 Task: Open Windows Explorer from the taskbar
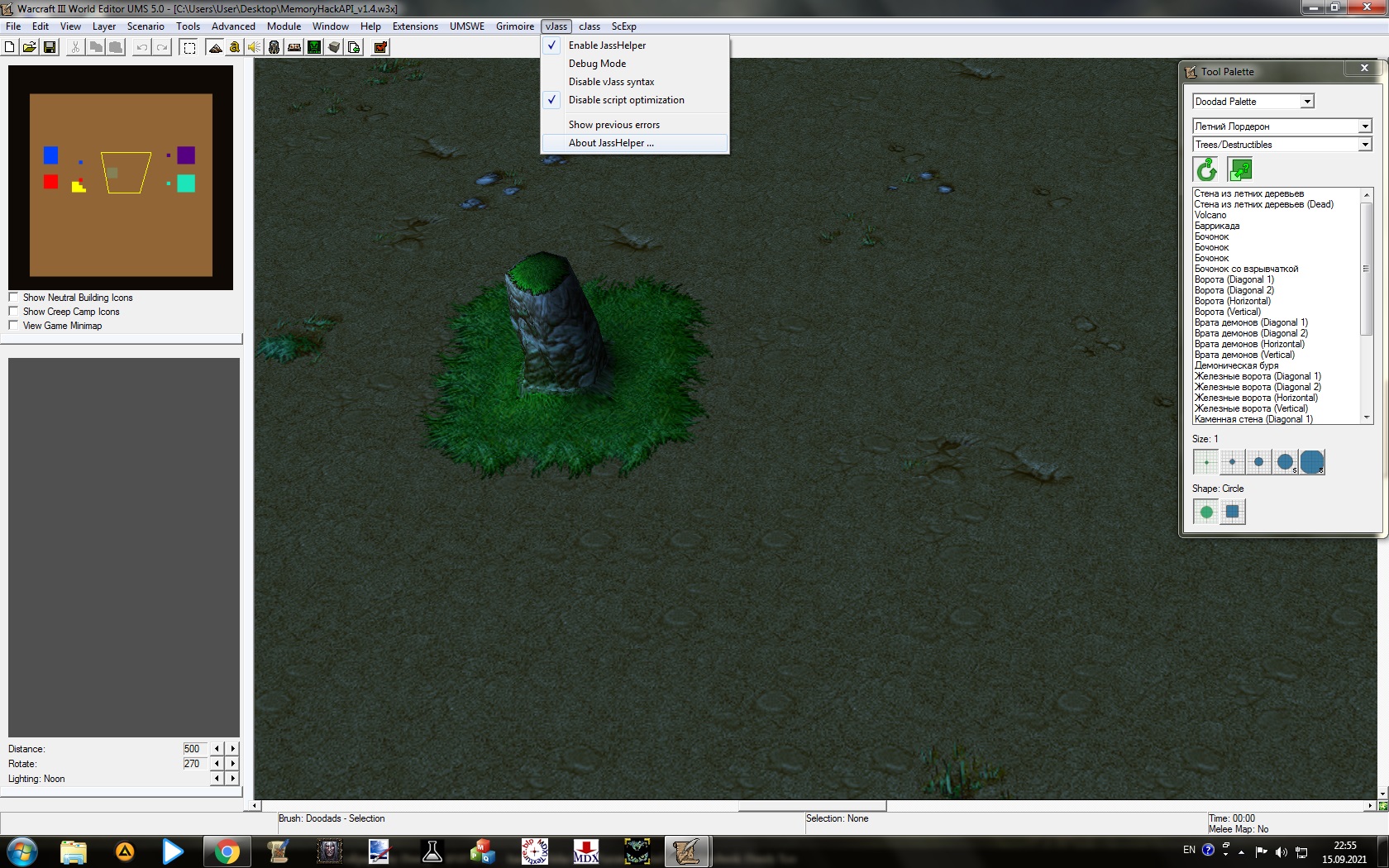[74, 851]
